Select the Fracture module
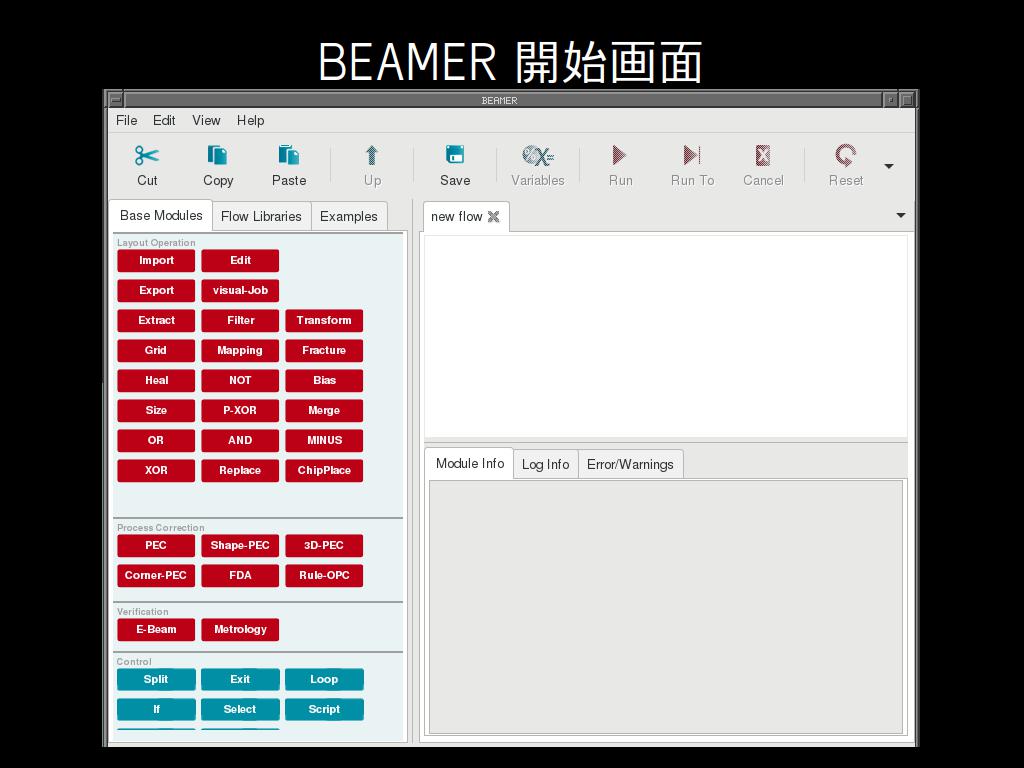The width and height of the screenshot is (1024, 768). tap(324, 351)
